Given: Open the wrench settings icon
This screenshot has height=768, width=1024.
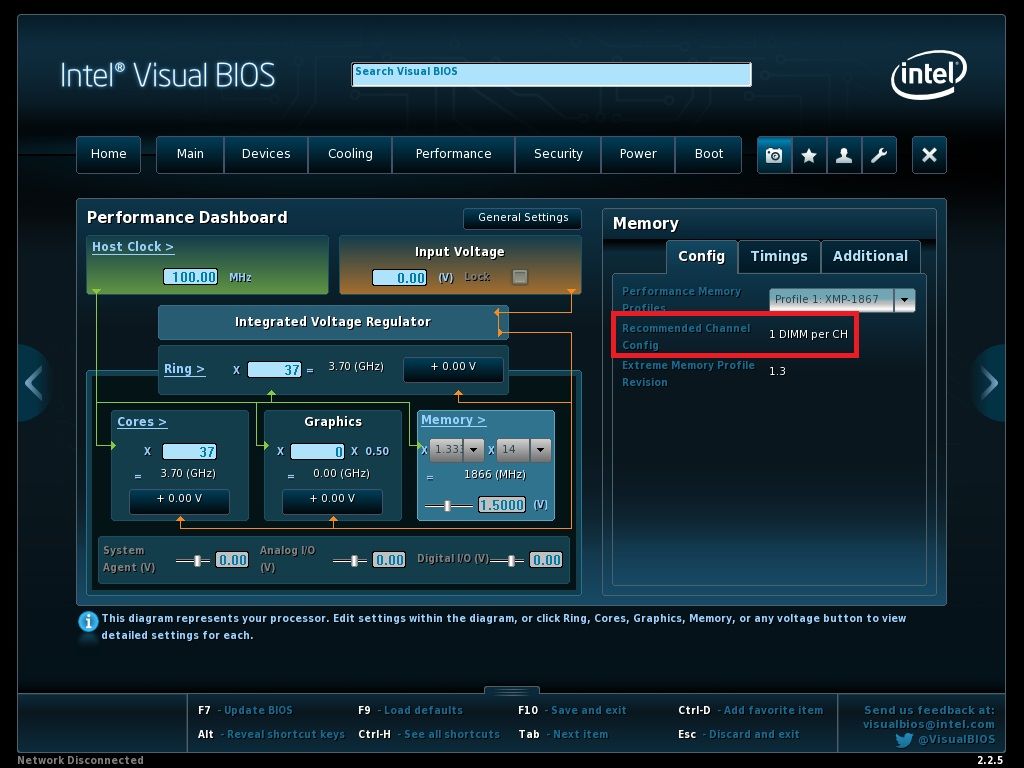Looking at the screenshot, I should (879, 155).
